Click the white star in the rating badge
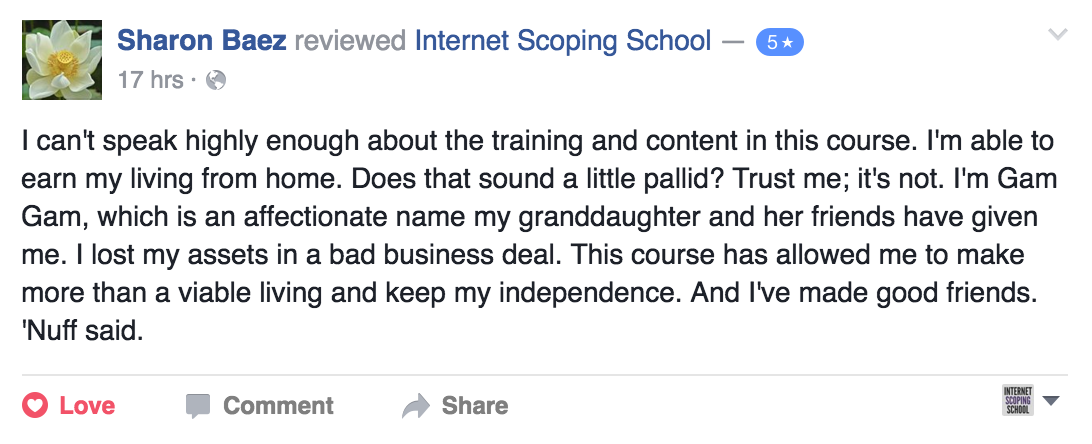The height and width of the screenshot is (444, 1092). [787, 42]
